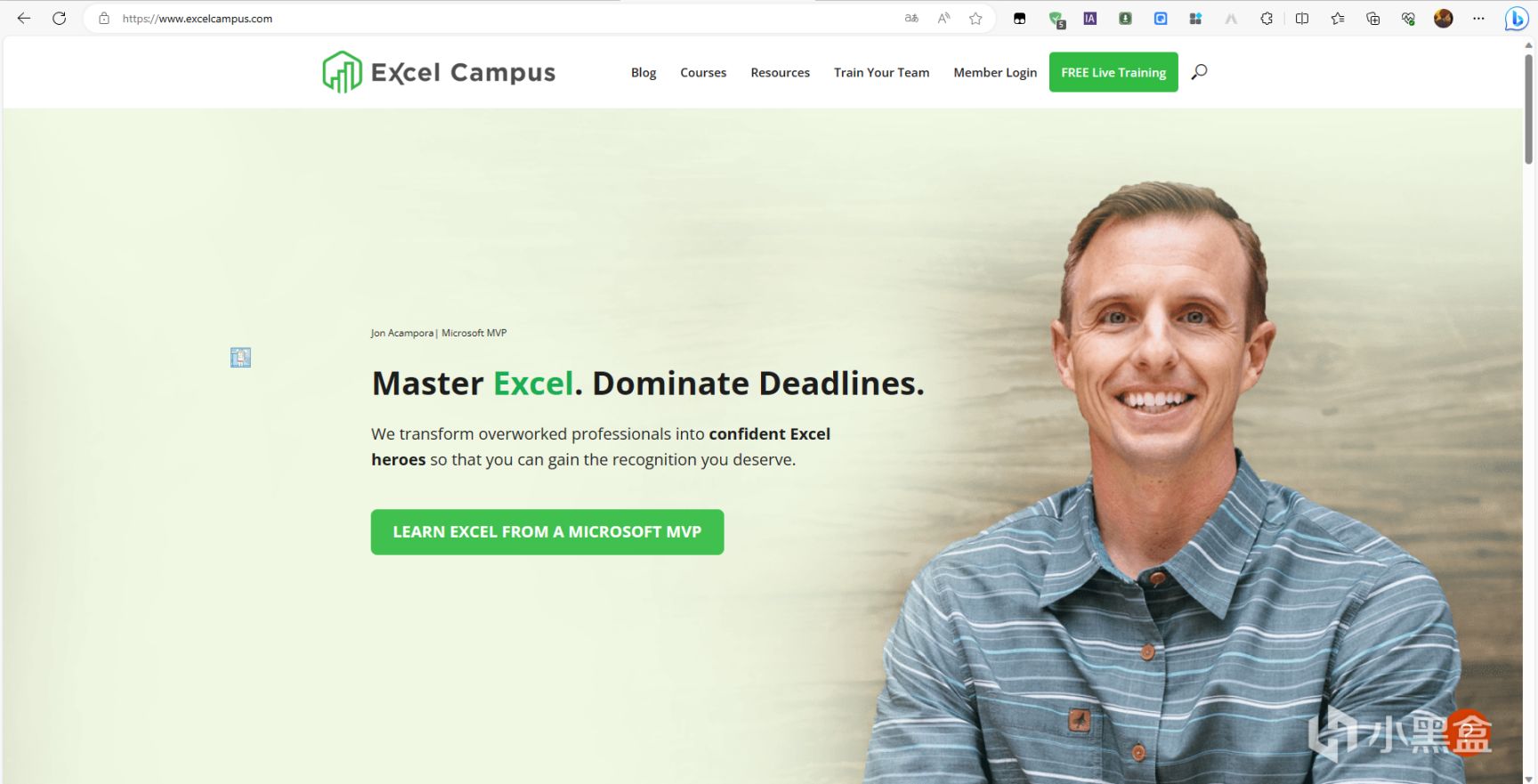Image resolution: width=1538 pixels, height=784 pixels.
Task: Expand the Resources navigation menu
Action: (780, 72)
